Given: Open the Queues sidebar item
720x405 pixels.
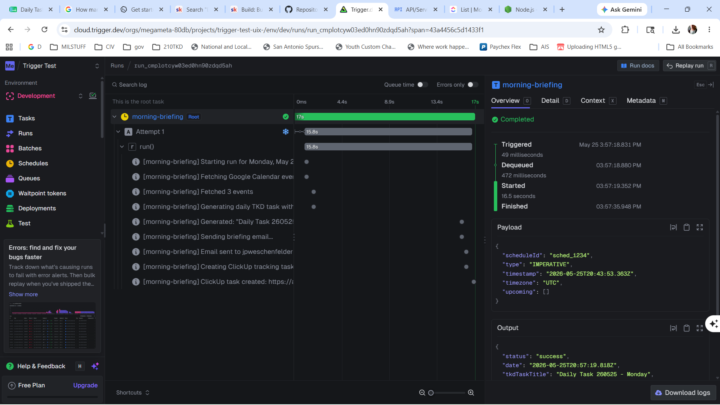Looking at the screenshot, I should pyautogui.click(x=28, y=178).
